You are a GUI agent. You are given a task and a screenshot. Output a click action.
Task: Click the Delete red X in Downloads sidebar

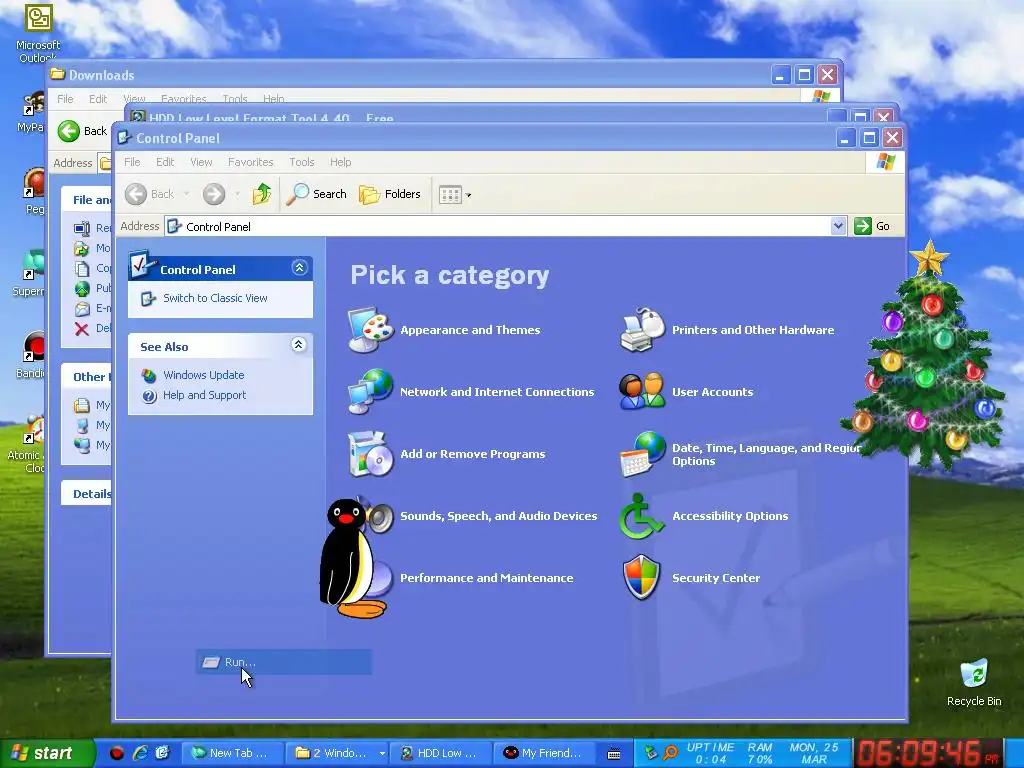82,328
